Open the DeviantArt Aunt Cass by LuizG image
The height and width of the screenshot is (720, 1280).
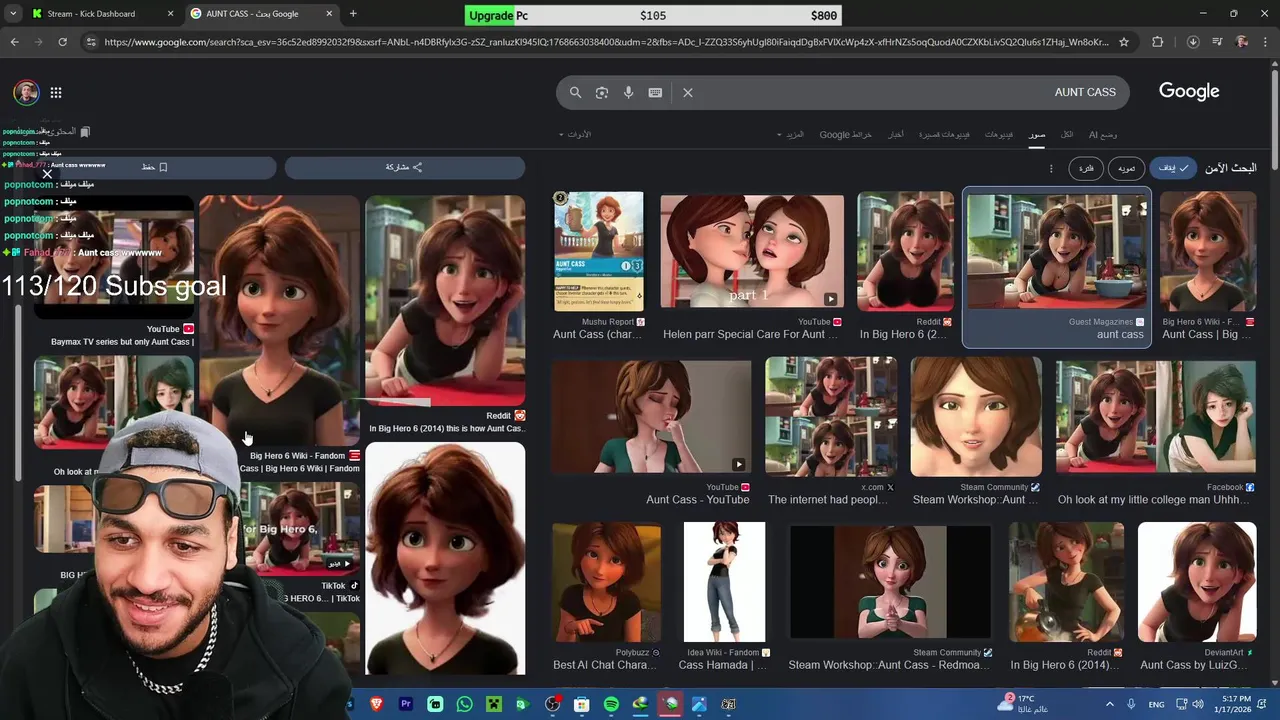[1197, 582]
